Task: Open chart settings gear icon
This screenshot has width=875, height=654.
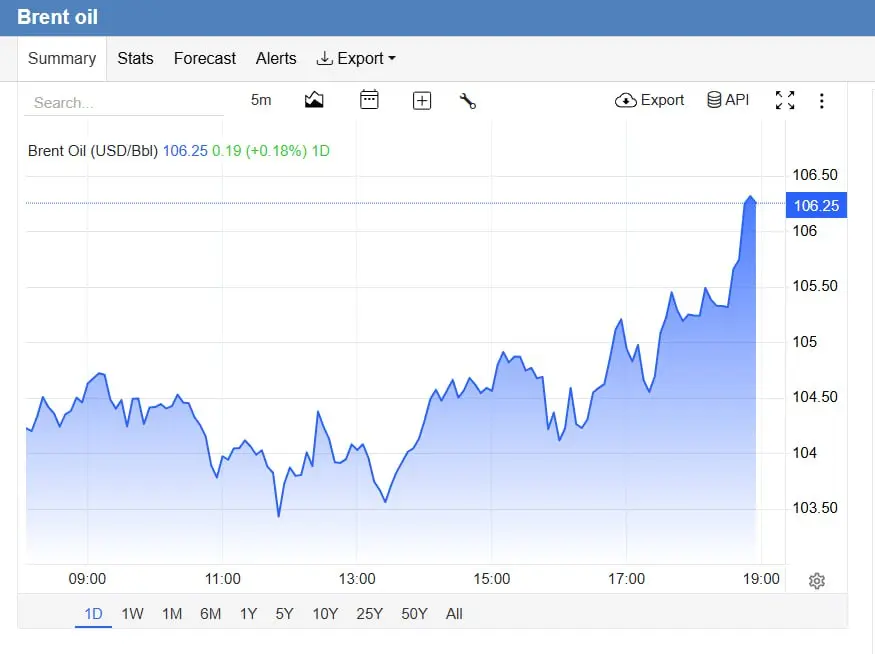Action: coord(816,581)
